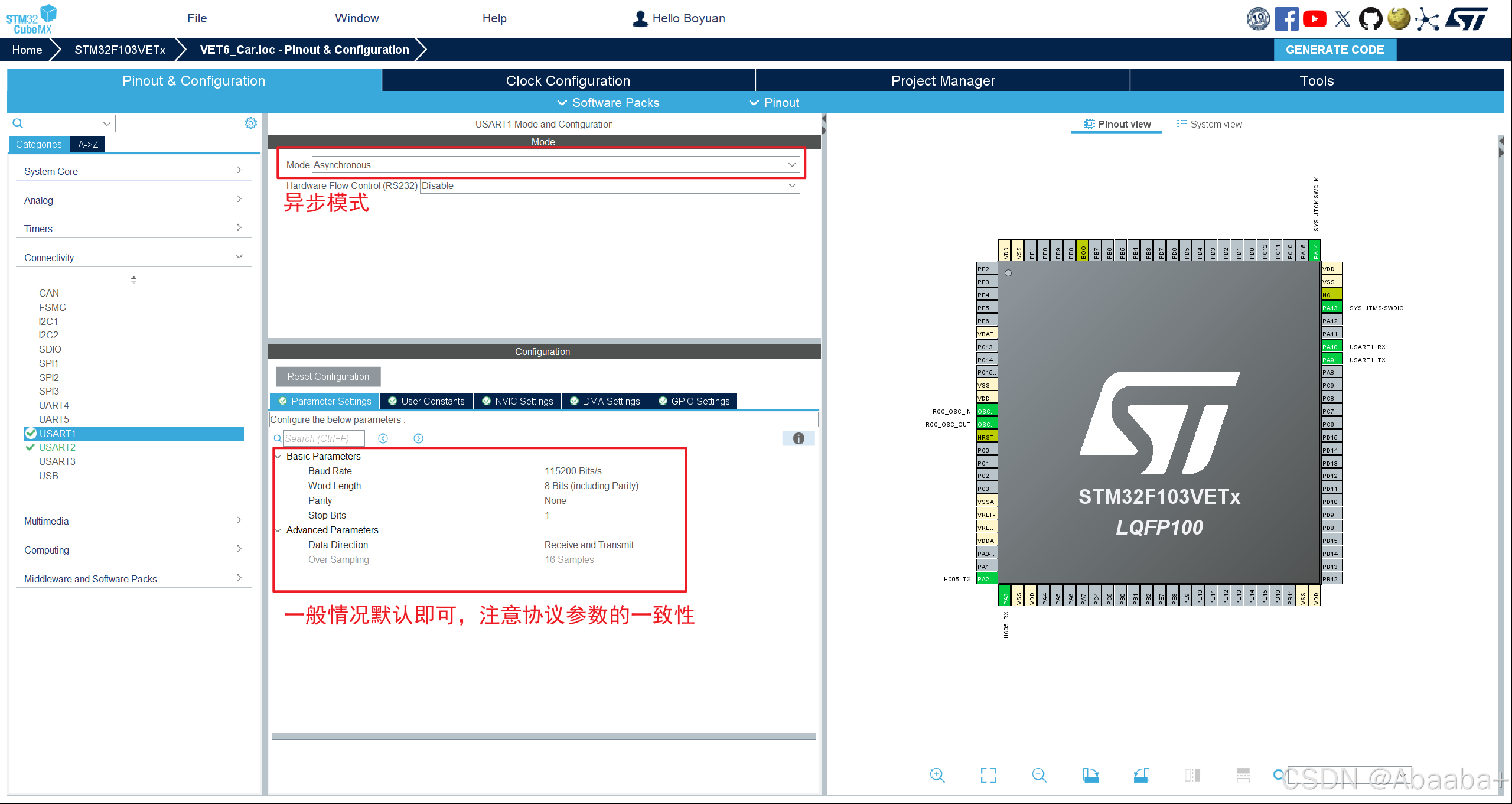Click the peripheral search magnifier icon

[18, 123]
